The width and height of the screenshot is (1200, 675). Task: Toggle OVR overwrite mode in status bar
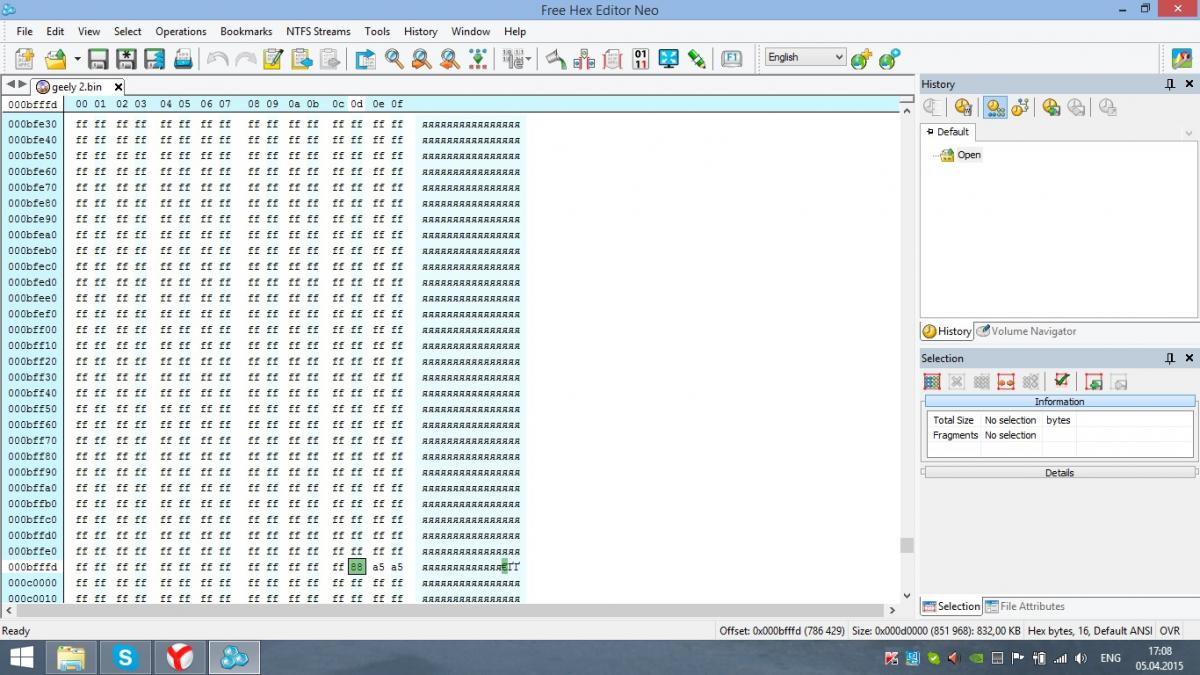tap(1169, 631)
